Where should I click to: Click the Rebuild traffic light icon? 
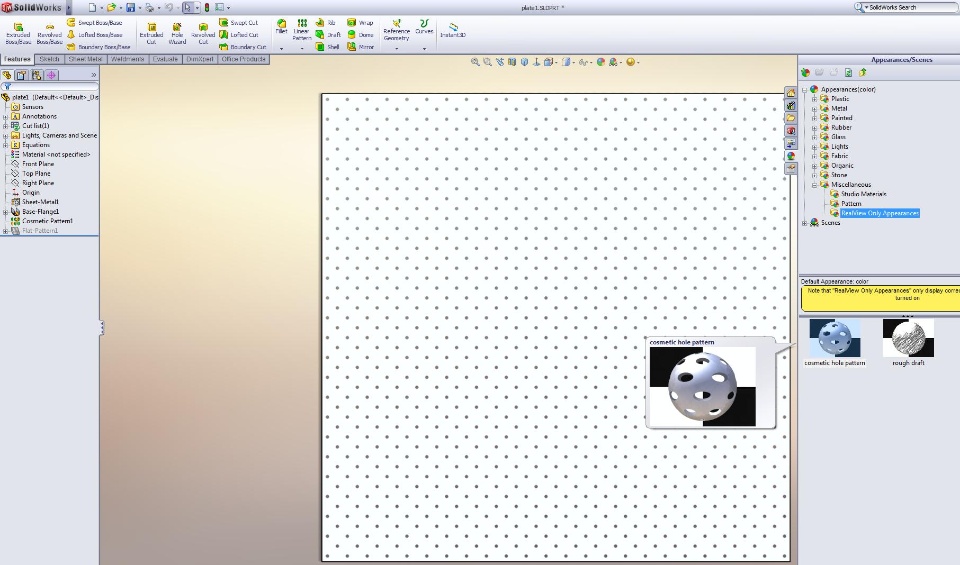click(x=207, y=7)
